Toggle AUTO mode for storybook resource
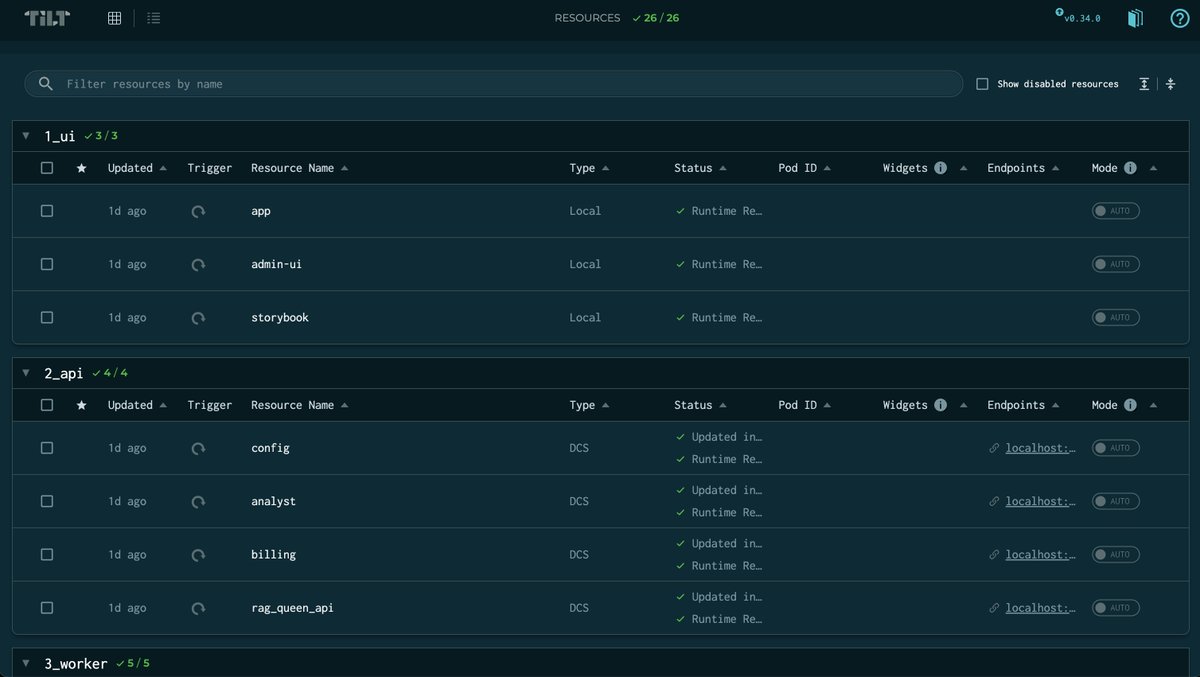This screenshot has height=677, width=1200. 1115,317
